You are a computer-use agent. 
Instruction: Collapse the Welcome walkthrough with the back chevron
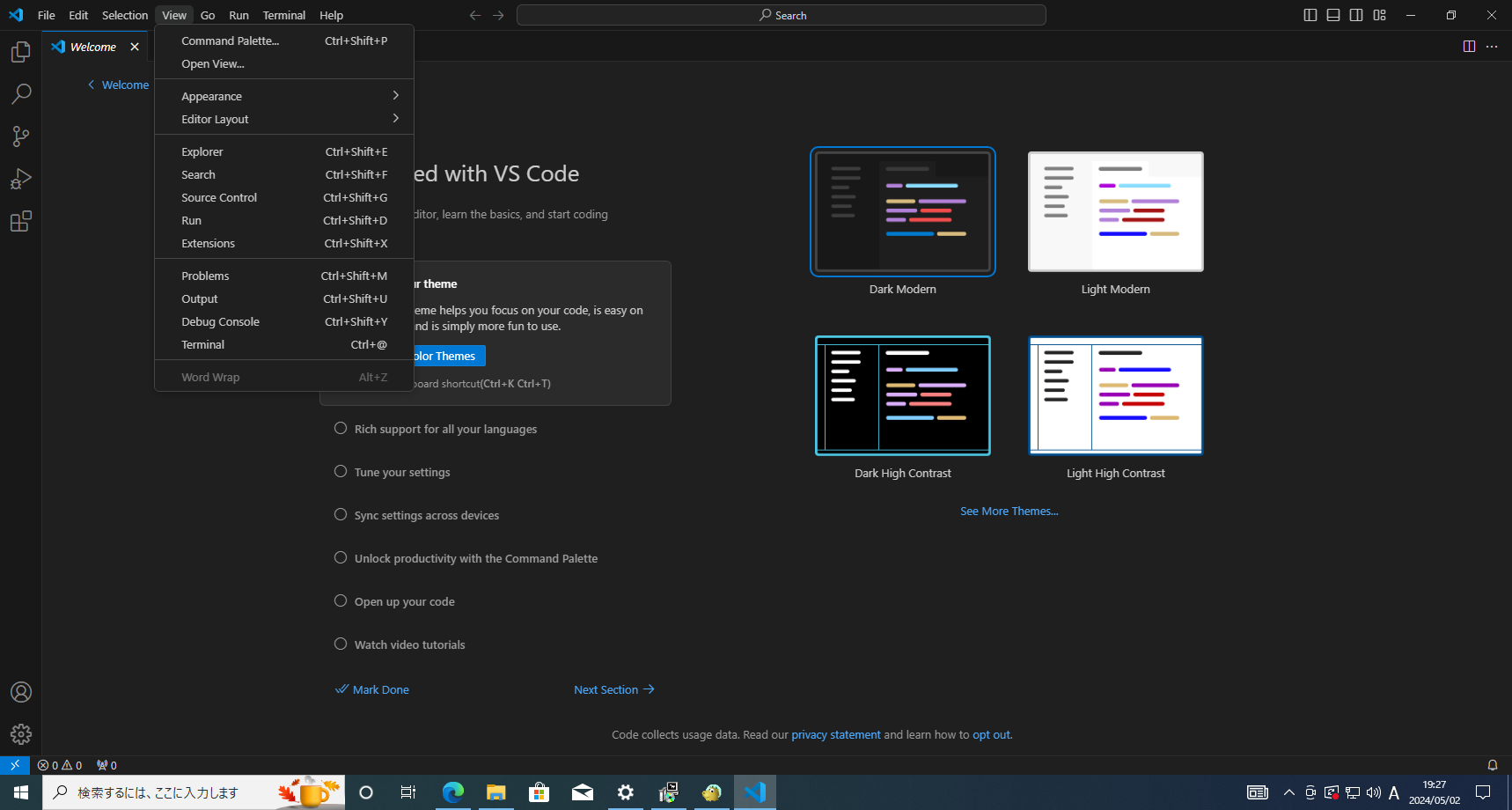pos(91,85)
